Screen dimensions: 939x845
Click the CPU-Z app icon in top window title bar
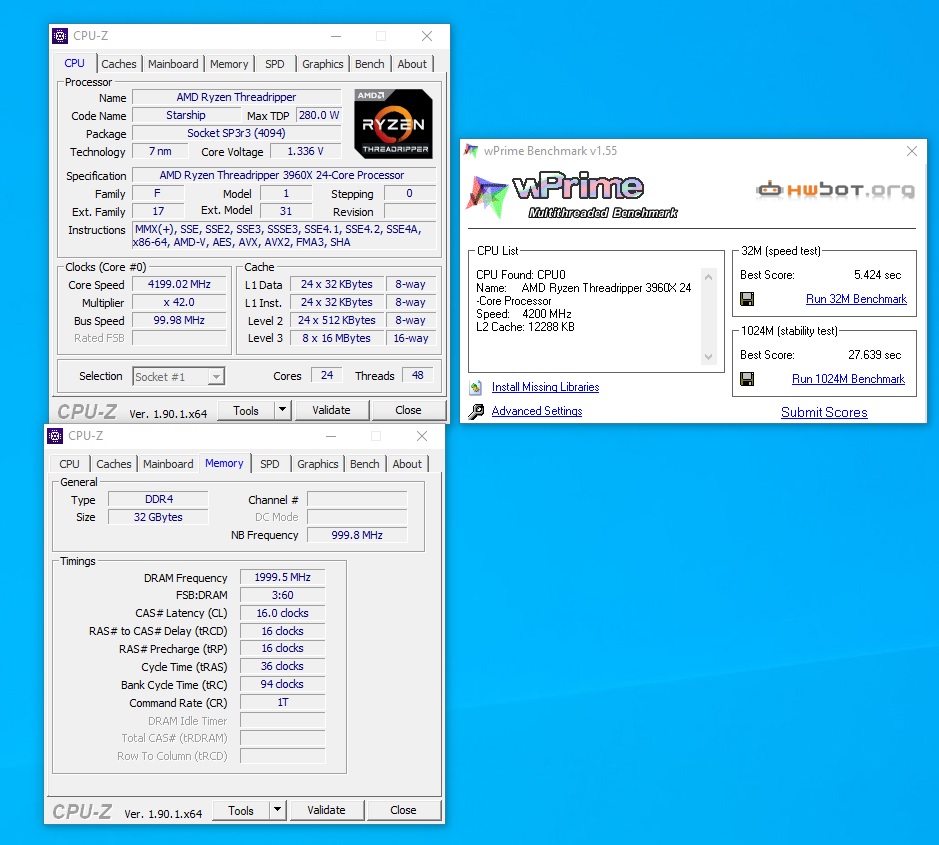tap(60, 36)
